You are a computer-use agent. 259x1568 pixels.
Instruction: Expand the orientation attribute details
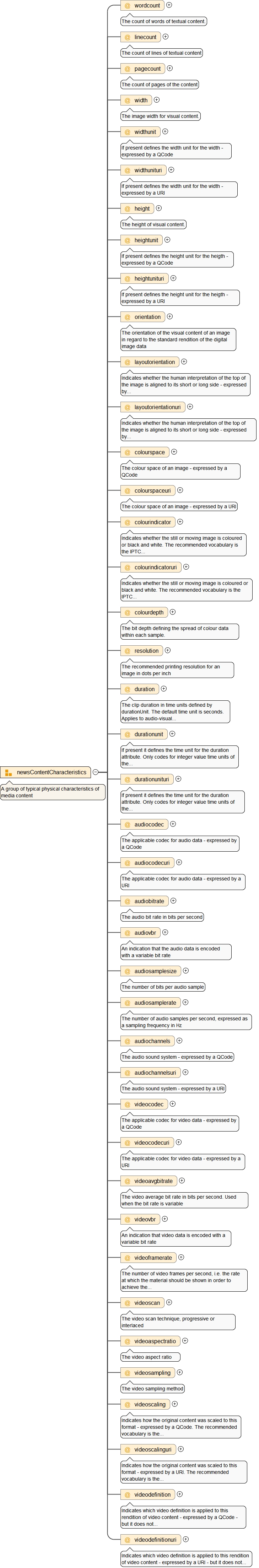pyautogui.click(x=170, y=316)
